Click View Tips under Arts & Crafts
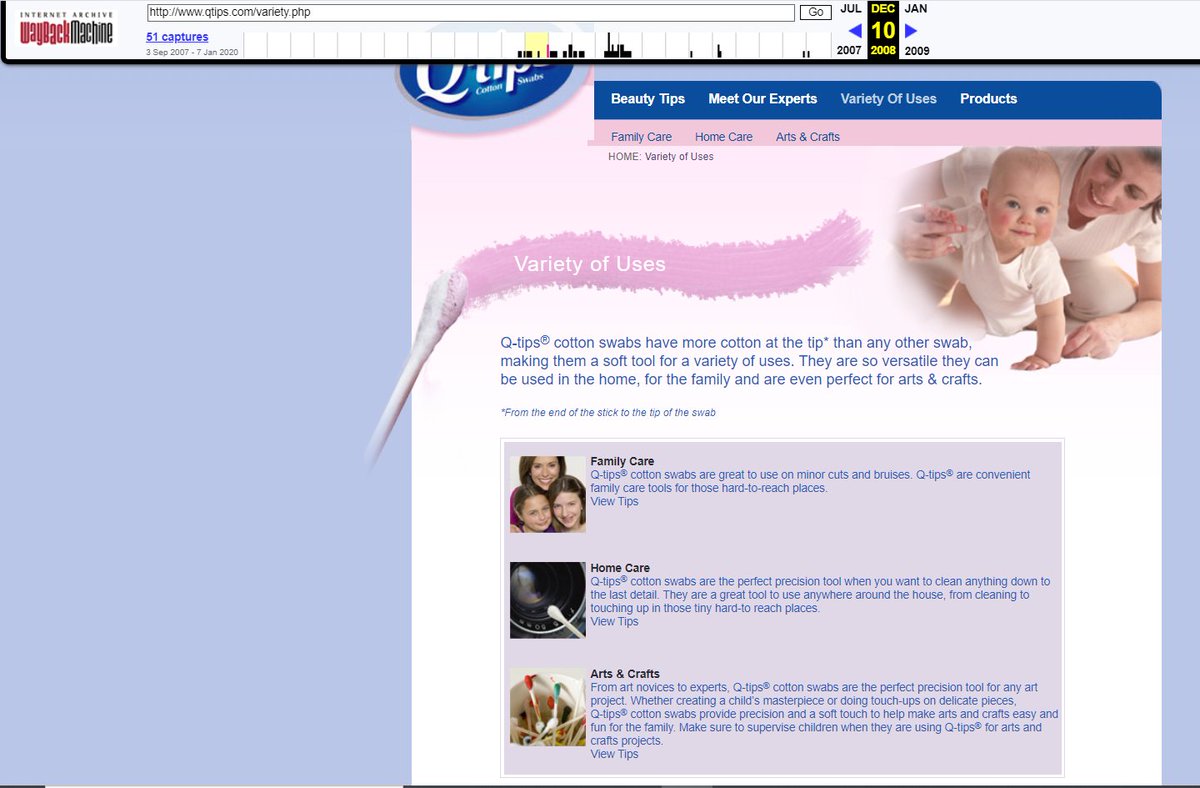This screenshot has height=788, width=1200. point(614,754)
